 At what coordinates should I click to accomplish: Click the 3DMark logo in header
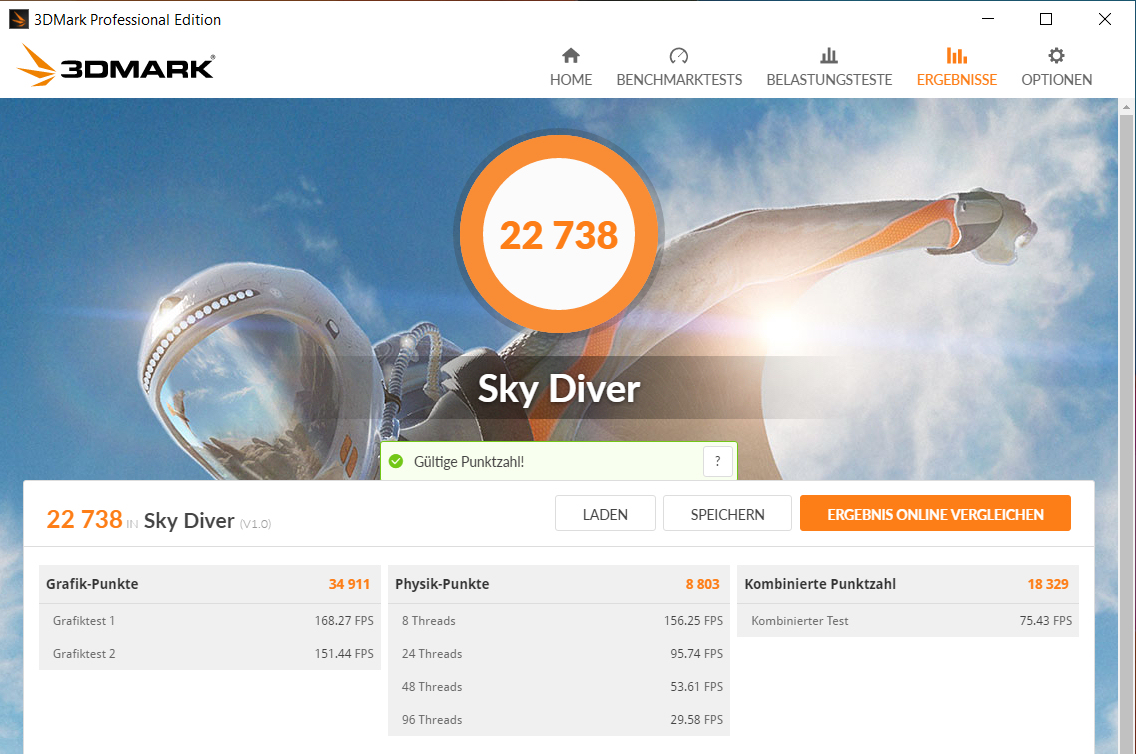click(116, 66)
